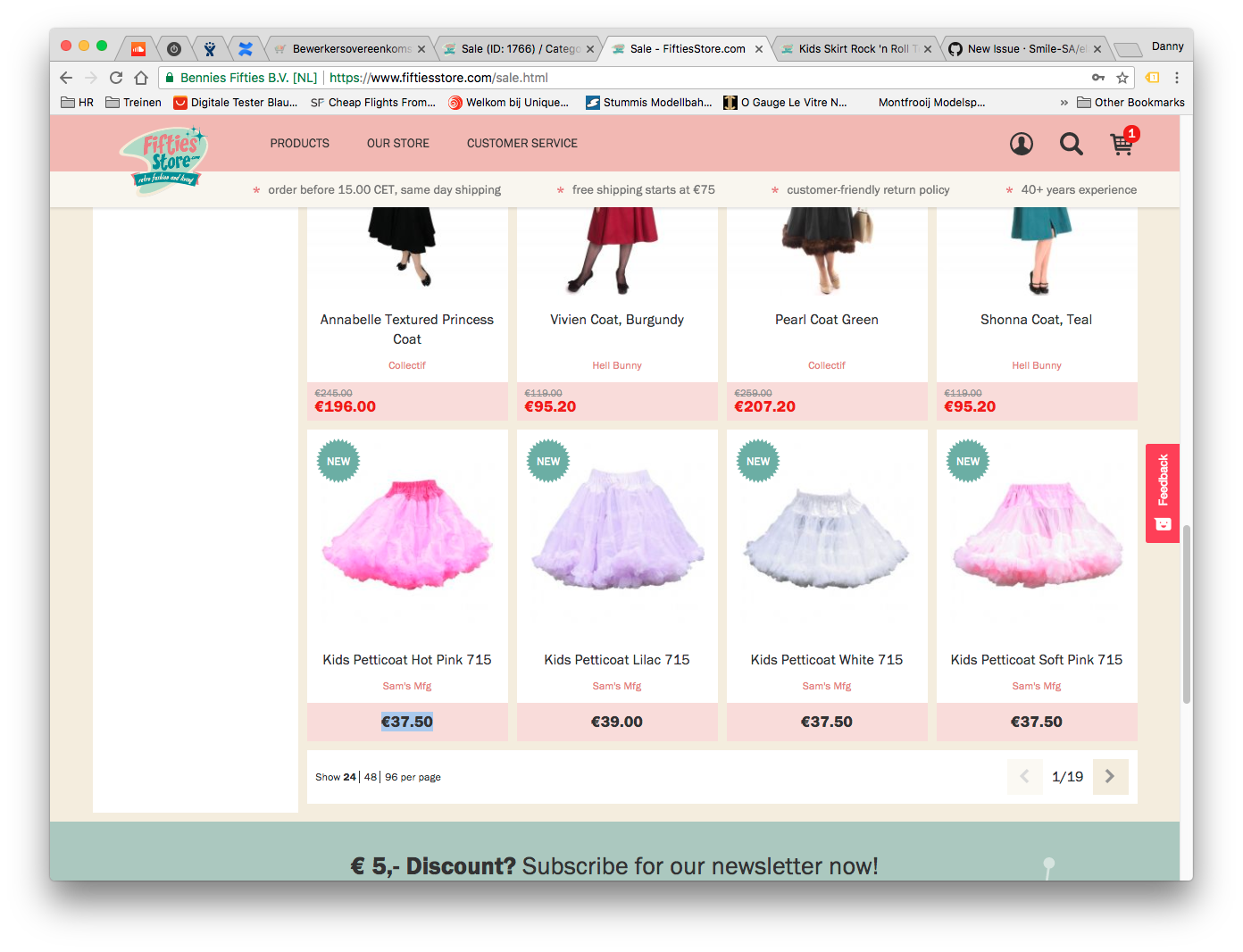
Task: Open the browser home page
Action: coord(141,78)
